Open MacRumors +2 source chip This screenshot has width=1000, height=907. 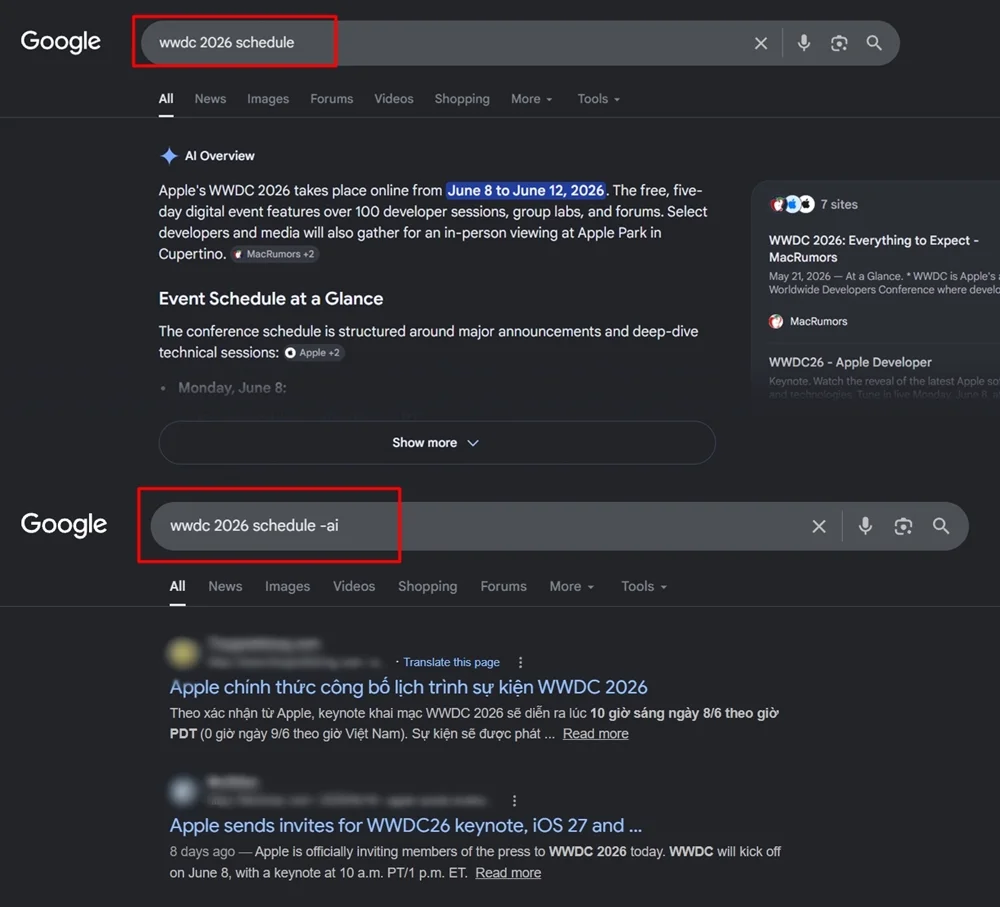click(x=274, y=254)
